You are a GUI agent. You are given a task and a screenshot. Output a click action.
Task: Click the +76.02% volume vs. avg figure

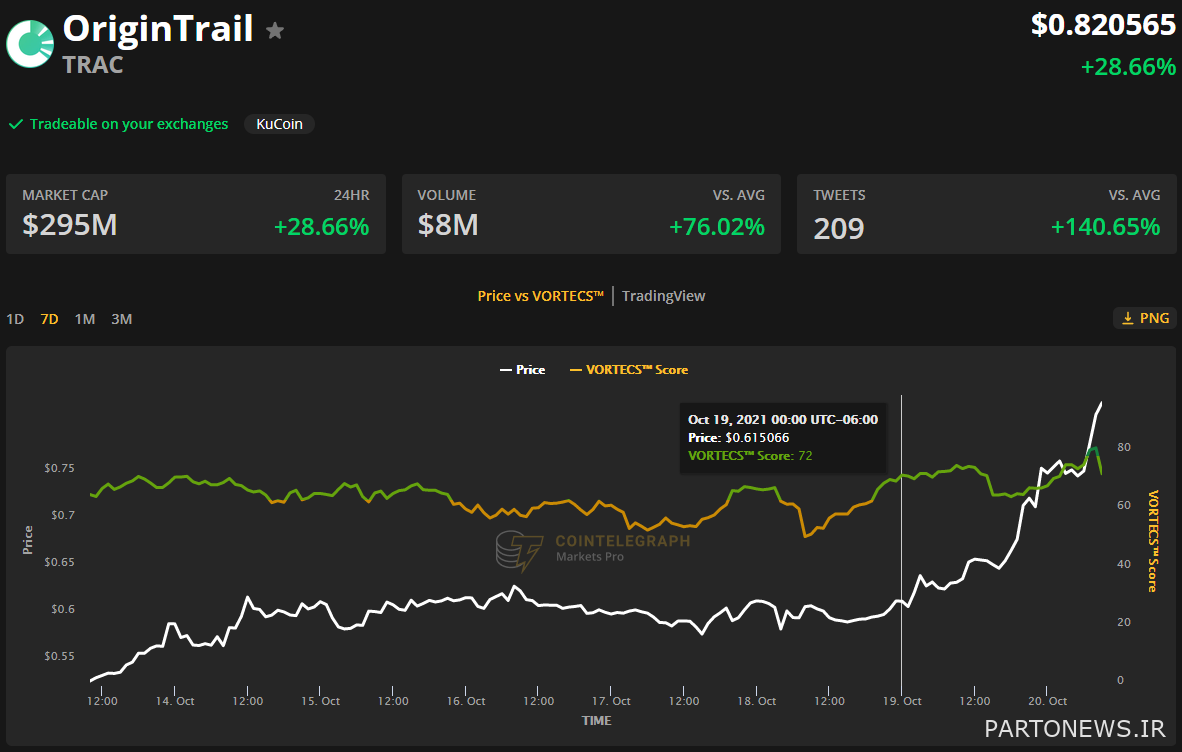(717, 227)
